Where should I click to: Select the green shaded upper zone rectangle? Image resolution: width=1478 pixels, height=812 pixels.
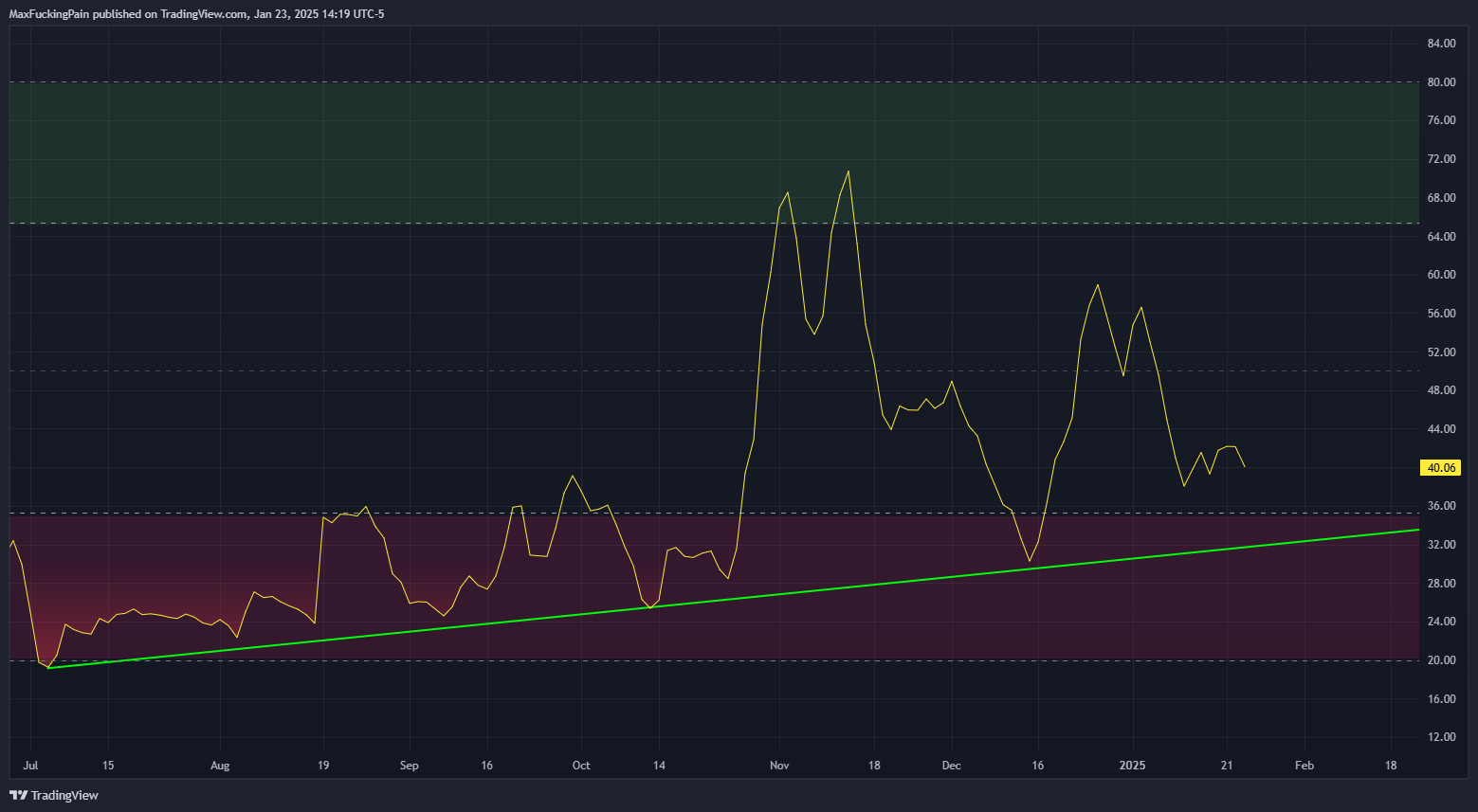[714, 153]
